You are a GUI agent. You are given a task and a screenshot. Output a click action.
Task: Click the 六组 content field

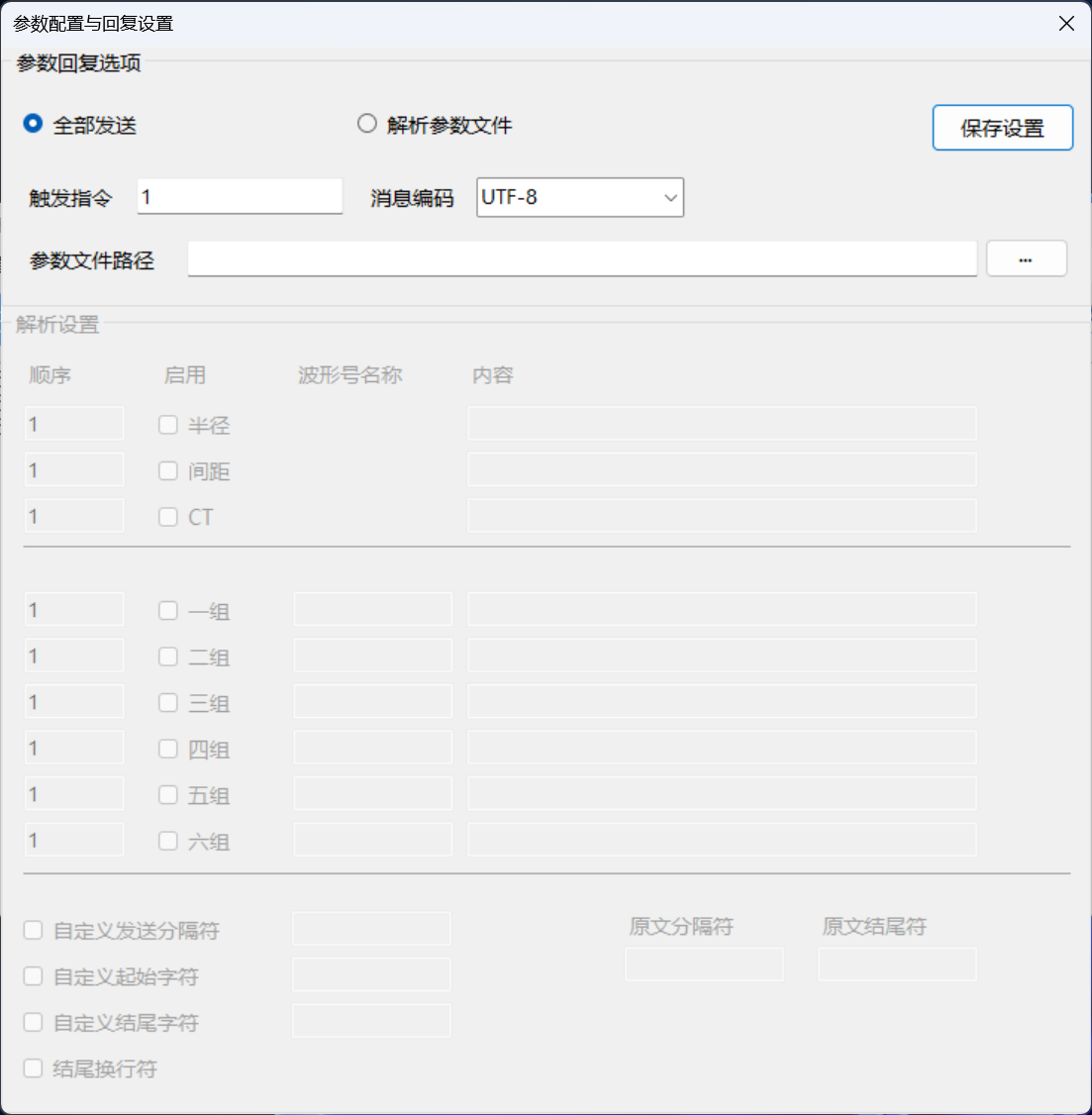pos(723,840)
